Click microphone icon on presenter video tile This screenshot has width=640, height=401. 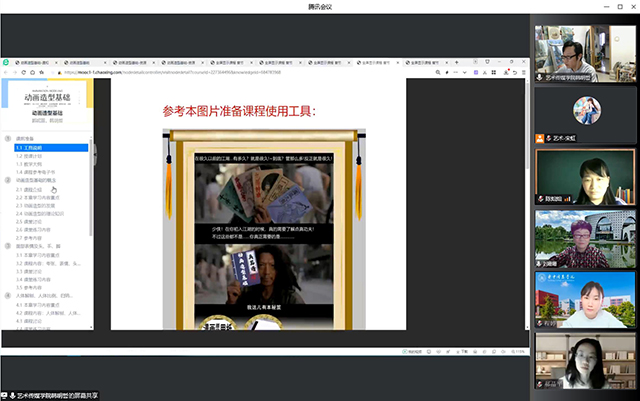(x=540, y=78)
